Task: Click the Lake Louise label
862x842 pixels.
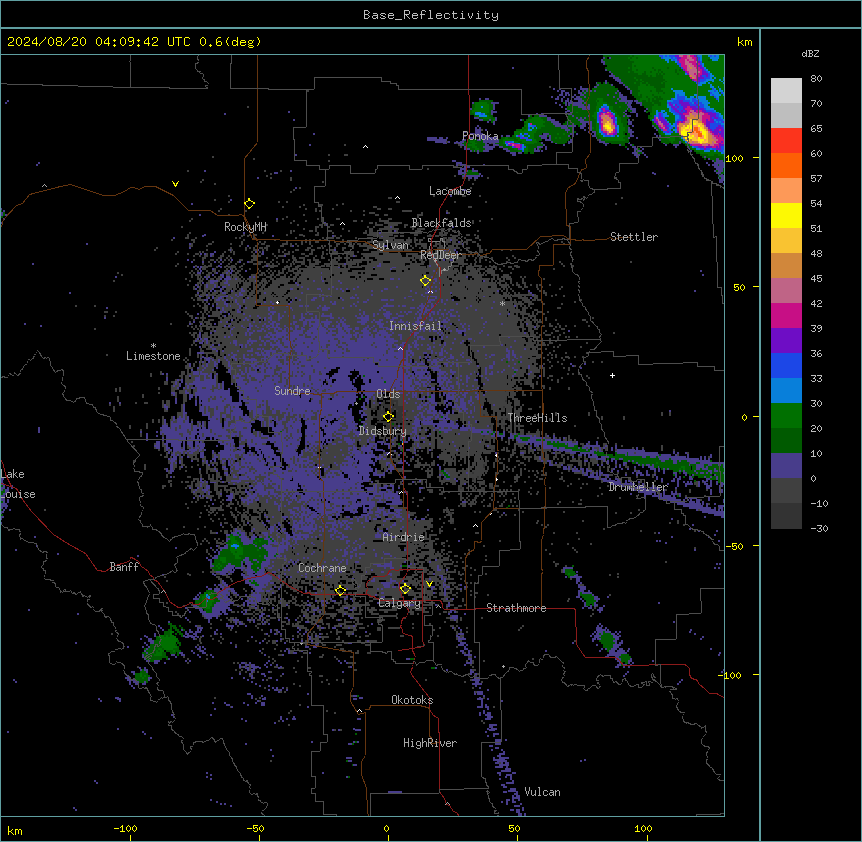Action: [18, 484]
